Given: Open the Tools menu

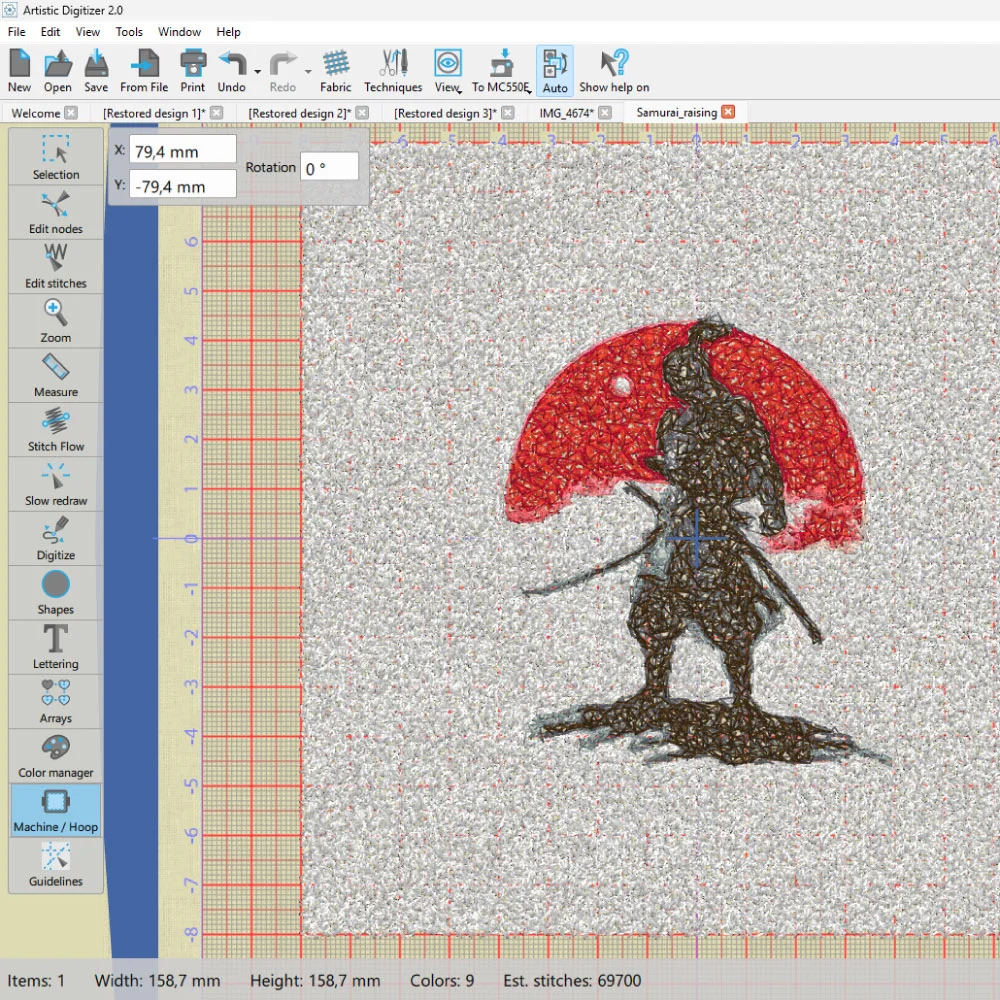Looking at the screenshot, I should (129, 32).
